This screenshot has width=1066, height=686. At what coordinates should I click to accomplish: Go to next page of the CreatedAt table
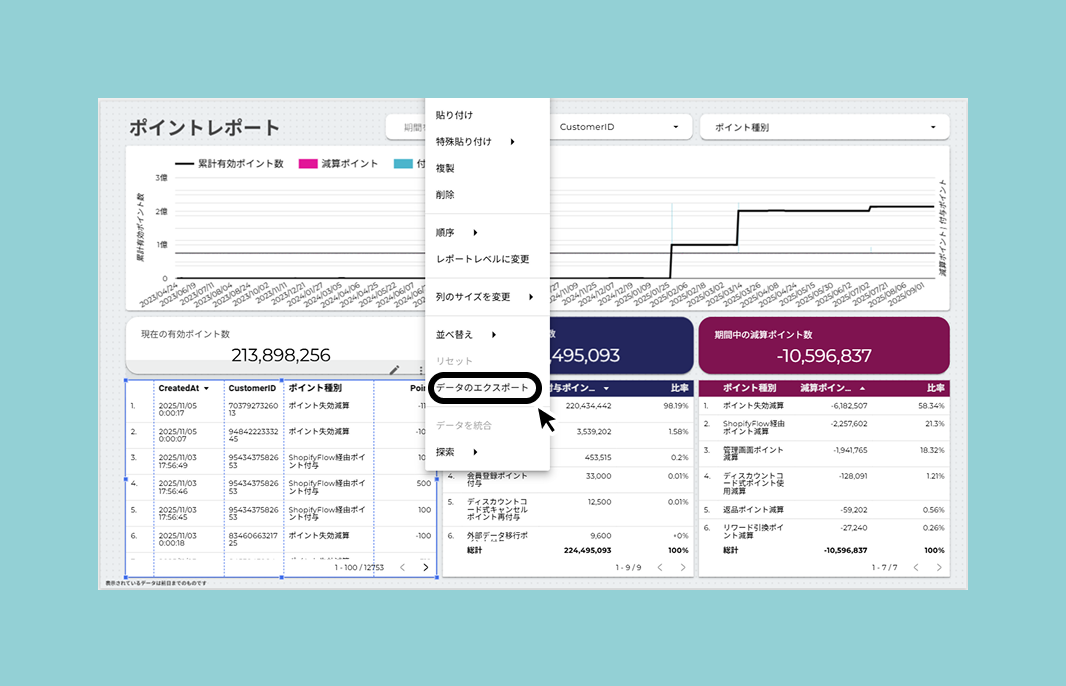[426, 567]
